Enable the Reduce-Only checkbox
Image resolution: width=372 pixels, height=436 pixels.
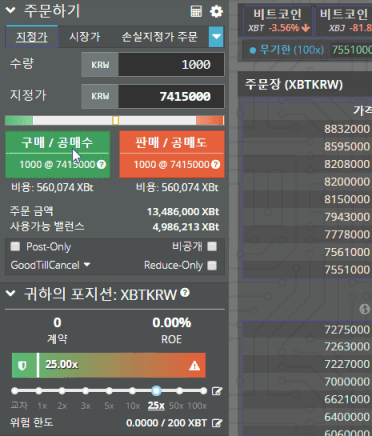212,265
